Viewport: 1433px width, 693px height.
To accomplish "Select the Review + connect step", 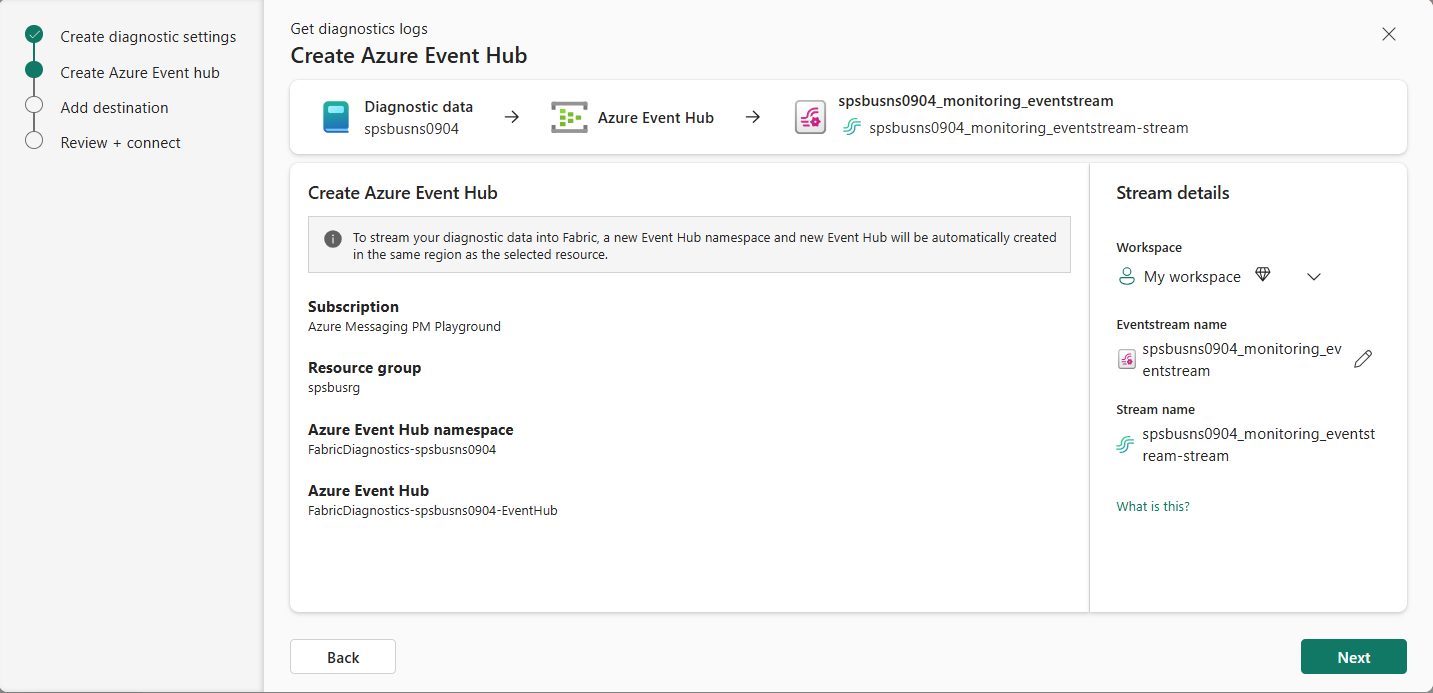I will pyautogui.click(x=120, y=142).
